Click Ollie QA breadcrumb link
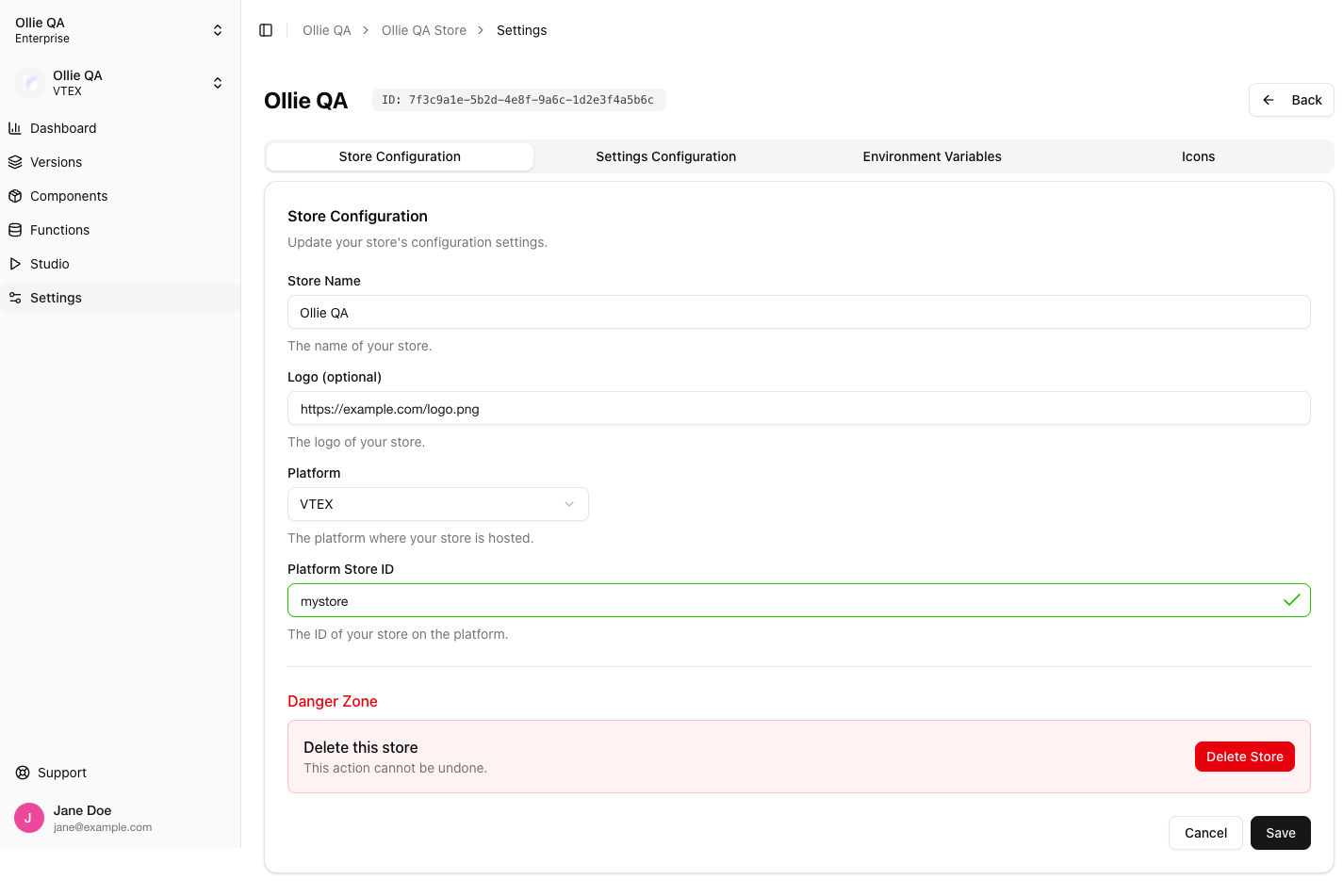 (327, 30)
